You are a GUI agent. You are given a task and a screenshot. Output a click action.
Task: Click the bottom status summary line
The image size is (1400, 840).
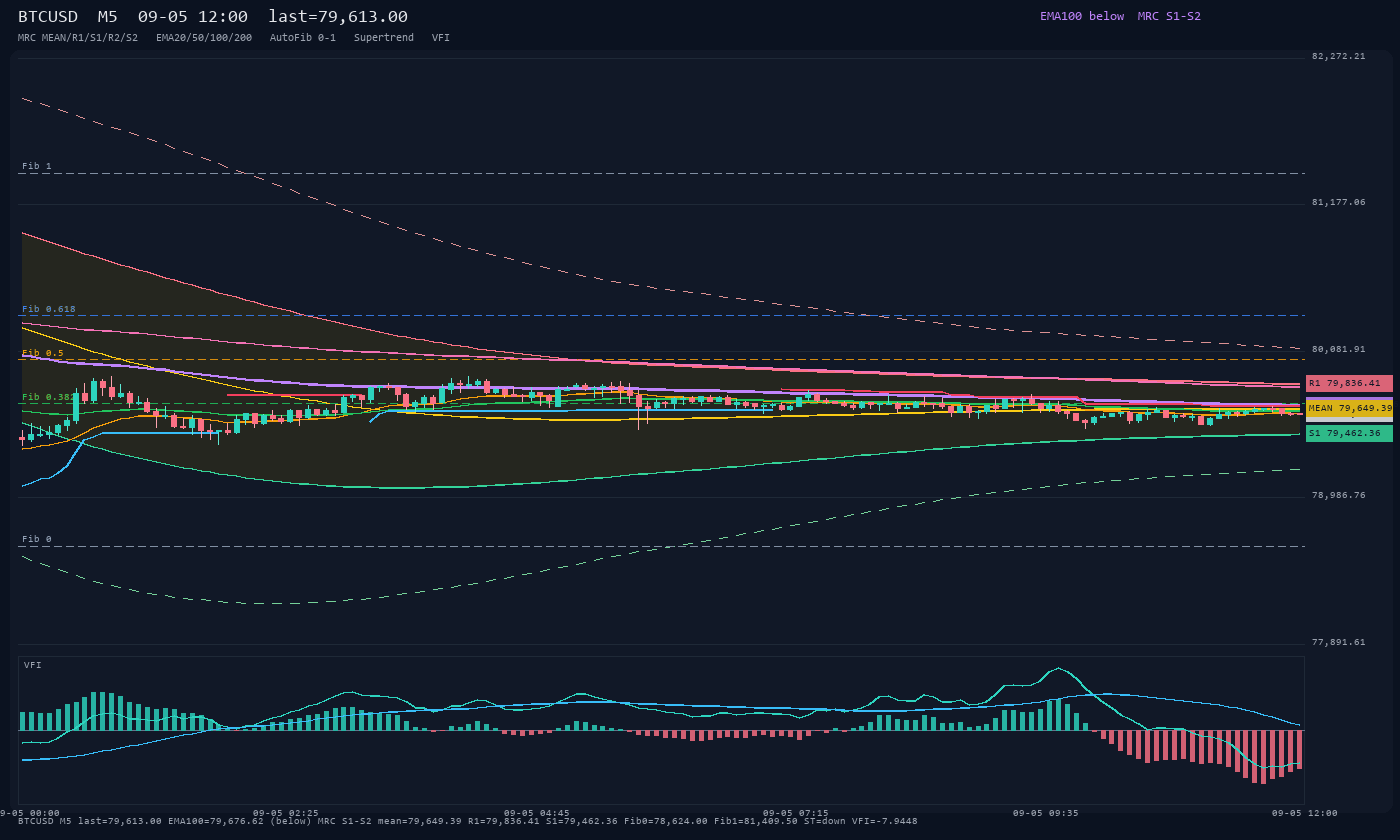point(467,821)
